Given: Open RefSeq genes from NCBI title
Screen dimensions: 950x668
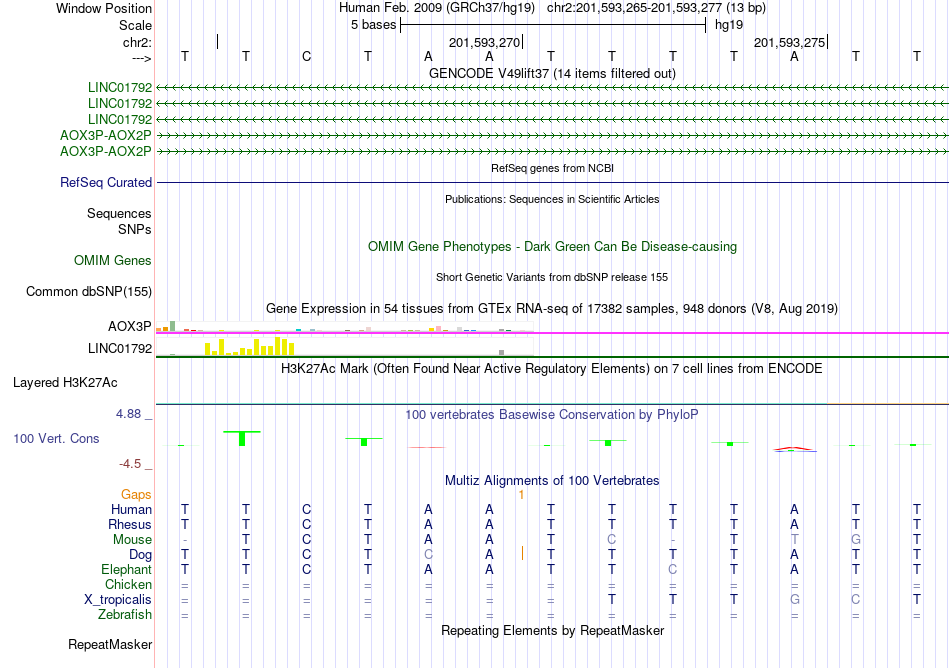Looking at the screenshot, I should click(x=552, y=168).
